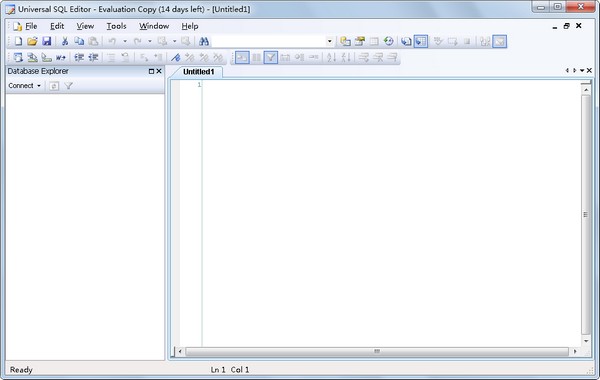This screenshot has width=600, height=380.
Task: Select the Untitled1 document tab
Action: pos(198,72)
